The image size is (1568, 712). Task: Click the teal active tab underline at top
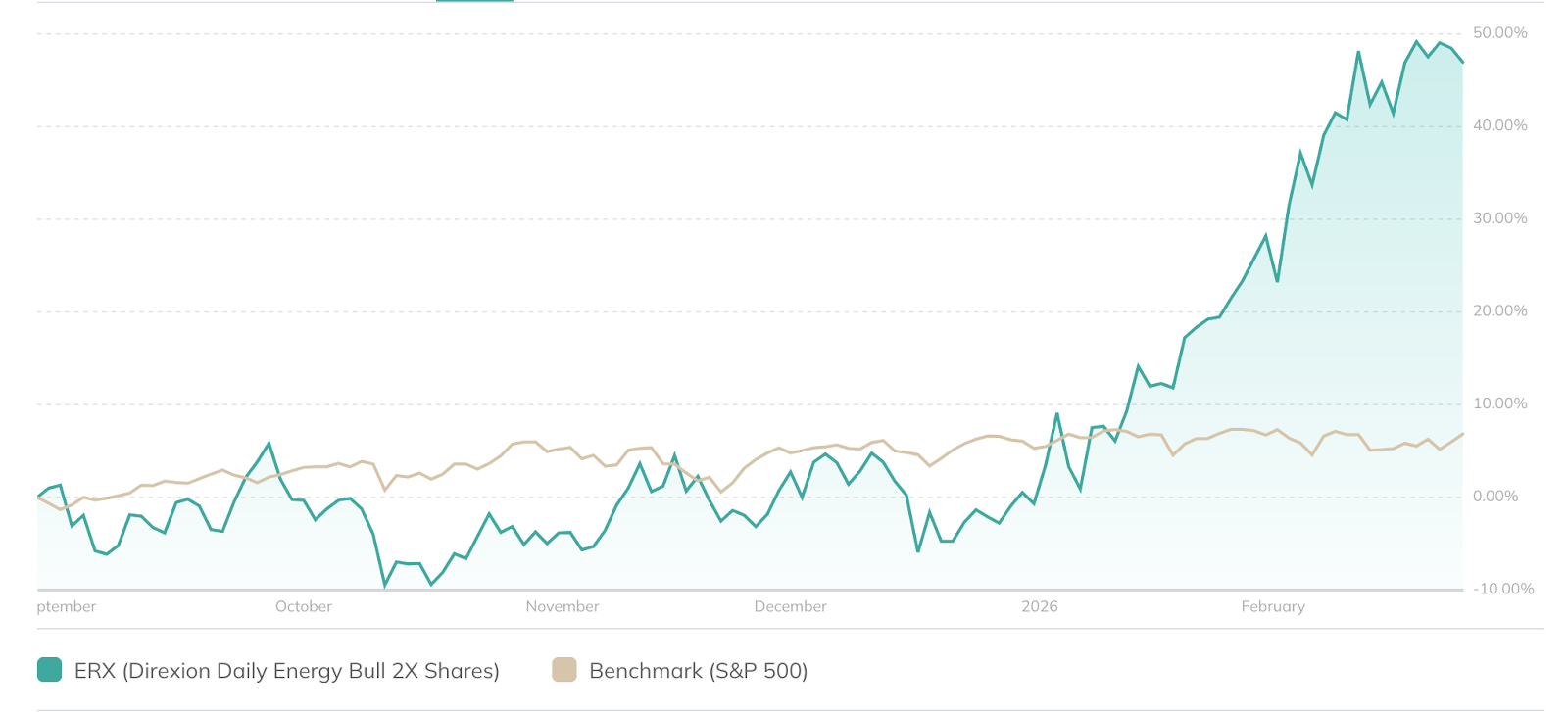pos(474,1)
